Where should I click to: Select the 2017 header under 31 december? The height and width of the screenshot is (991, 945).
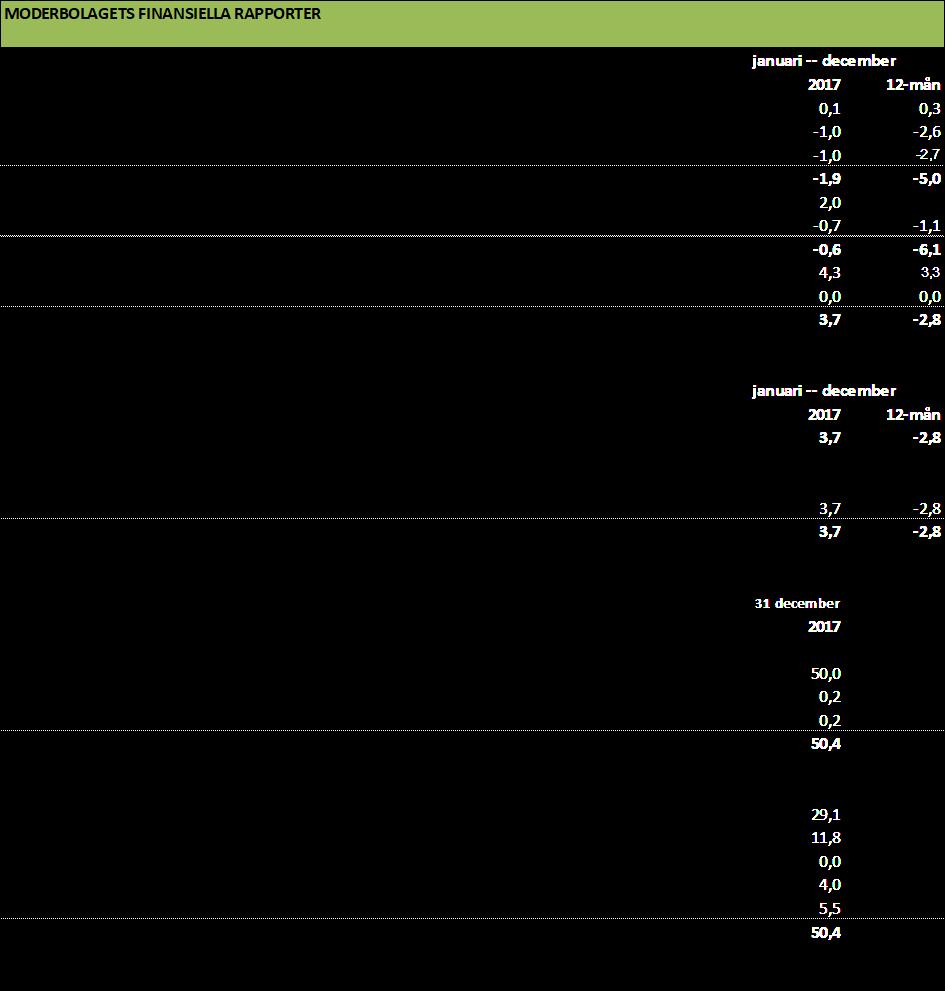pos(824,626)
